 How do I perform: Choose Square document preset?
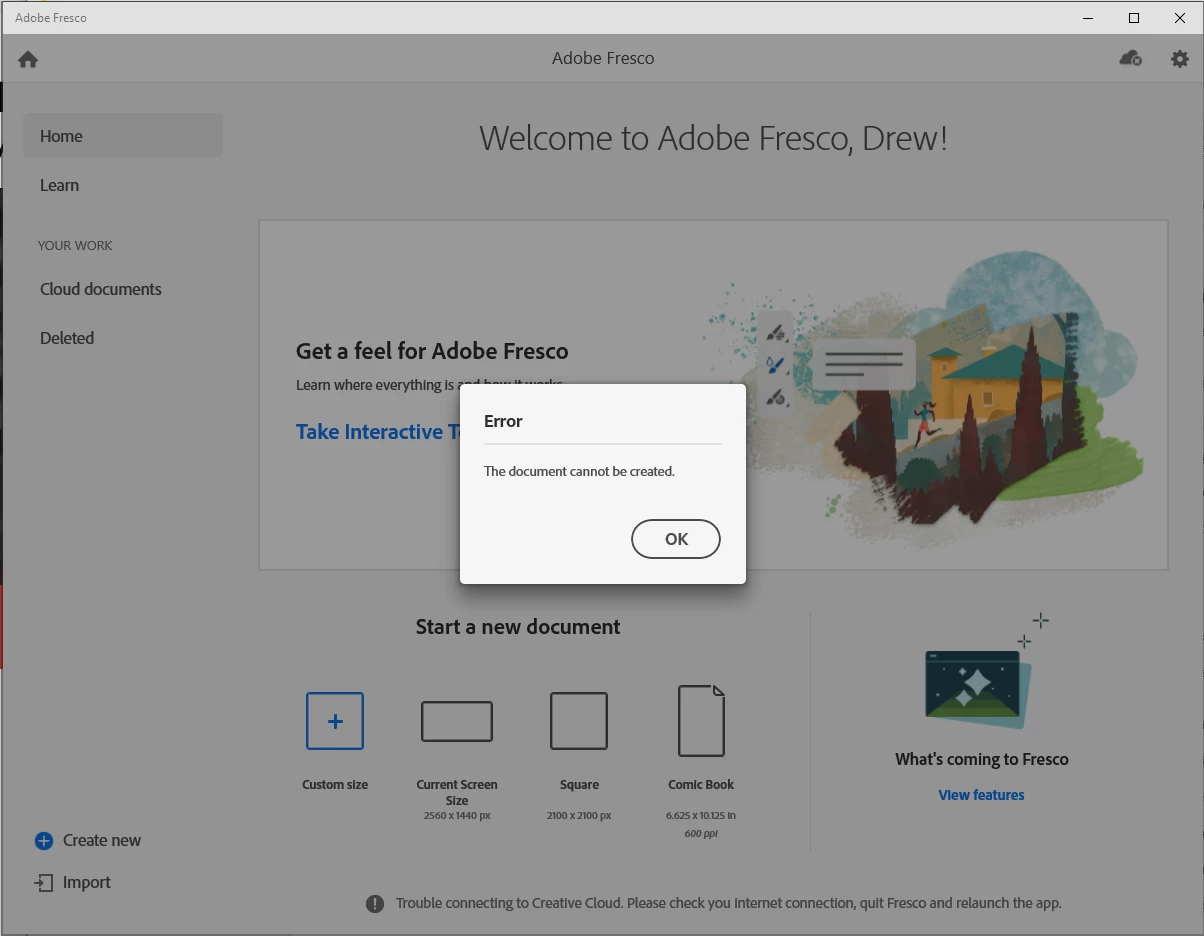(579, 721)
